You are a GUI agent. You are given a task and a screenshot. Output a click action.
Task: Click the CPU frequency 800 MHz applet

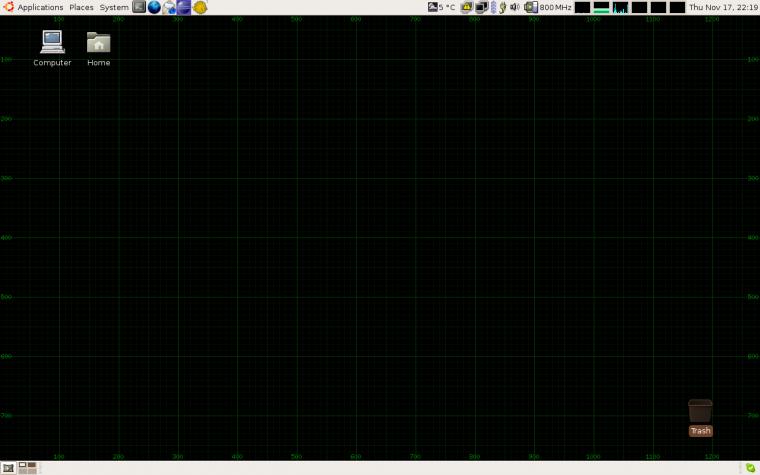click(548, 7)
